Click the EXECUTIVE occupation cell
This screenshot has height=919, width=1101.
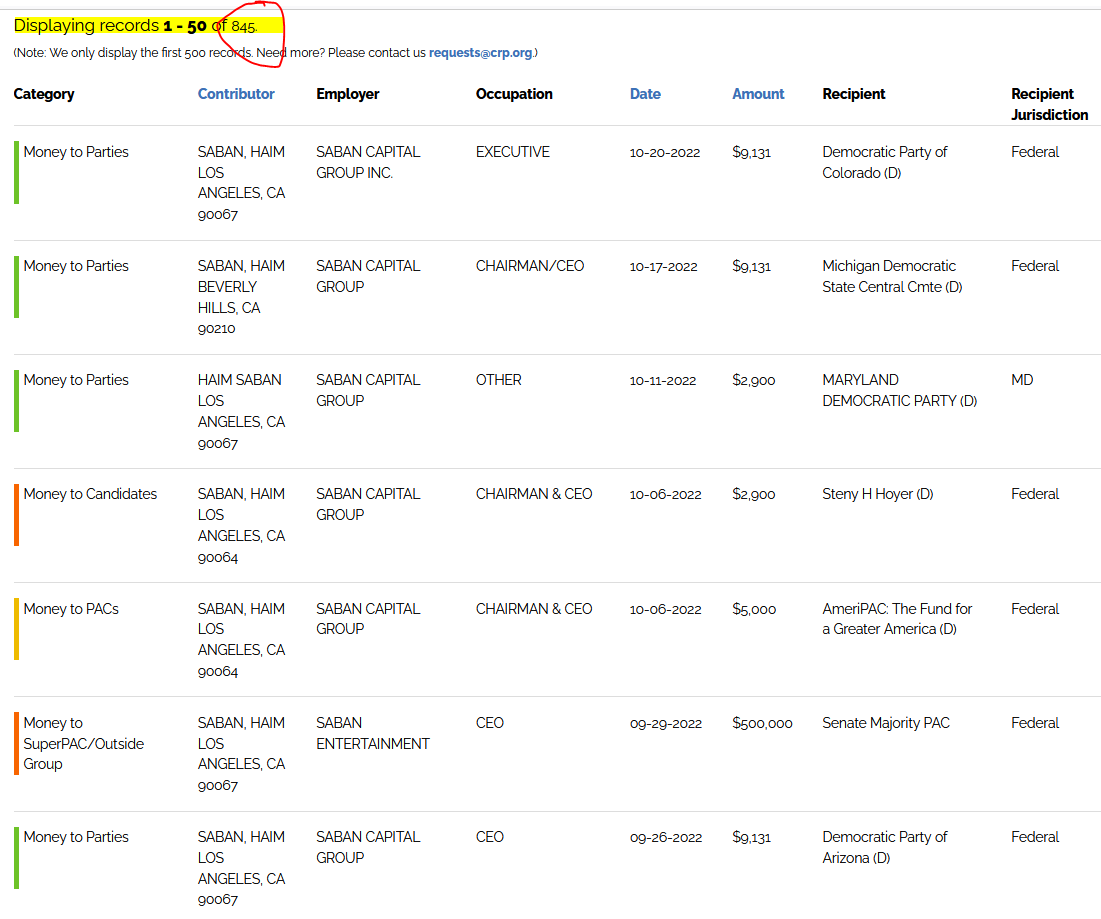pos(513,152)
